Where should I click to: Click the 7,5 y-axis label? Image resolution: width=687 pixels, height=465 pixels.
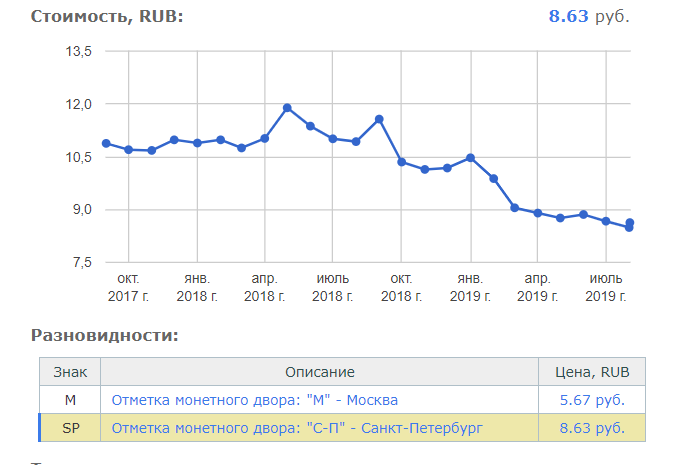tap(82, 263)
